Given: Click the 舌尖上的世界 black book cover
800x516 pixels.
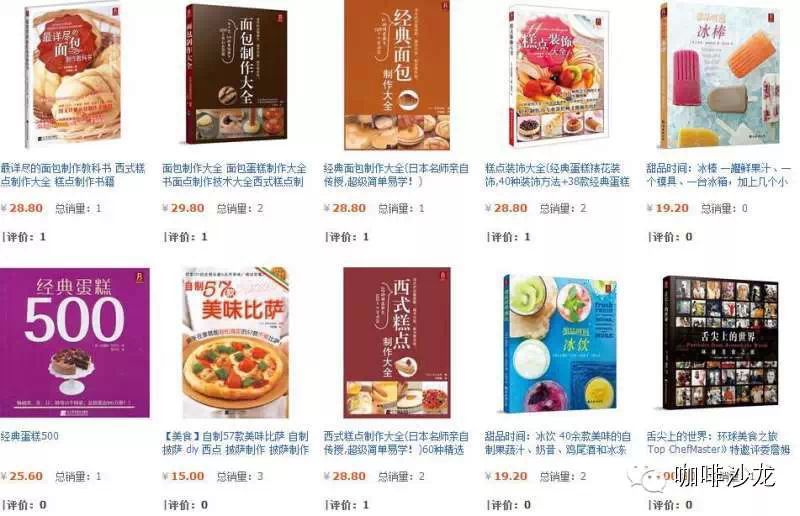Looking at the screenshot, I should [x=720, y=342].
